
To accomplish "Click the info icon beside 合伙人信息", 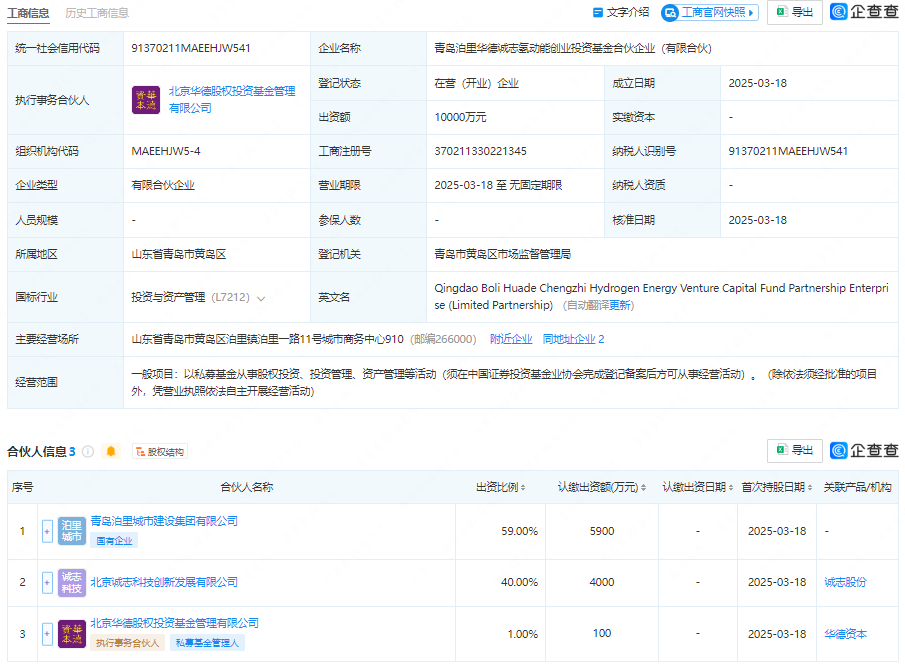I will pyautogui.click(x=88, y=451).
